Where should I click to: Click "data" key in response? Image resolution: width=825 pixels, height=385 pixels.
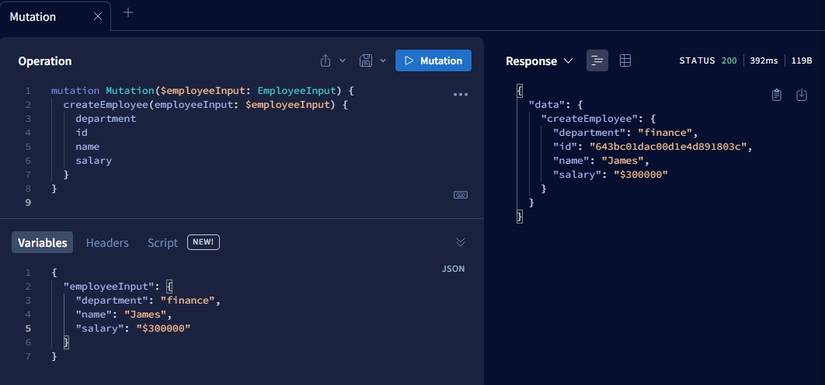546,104
